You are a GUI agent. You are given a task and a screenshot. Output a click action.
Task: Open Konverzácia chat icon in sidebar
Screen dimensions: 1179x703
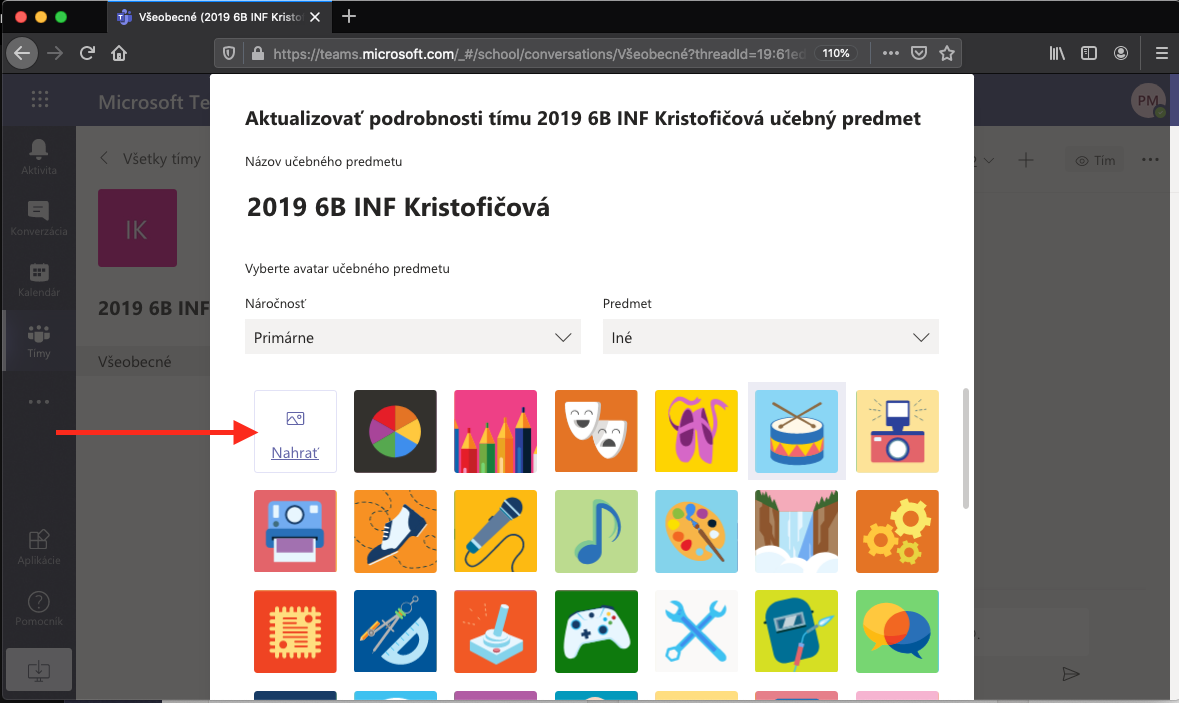[39, 217]
